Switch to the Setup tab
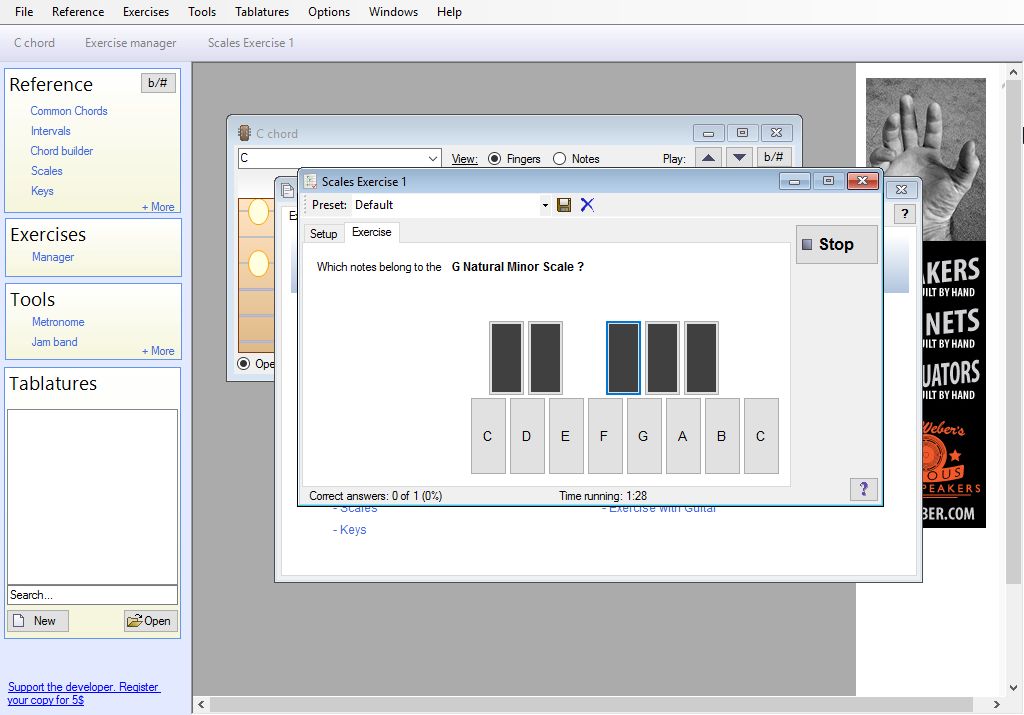The width and height of the screenshot is (1024, 715). coord(323,232)
